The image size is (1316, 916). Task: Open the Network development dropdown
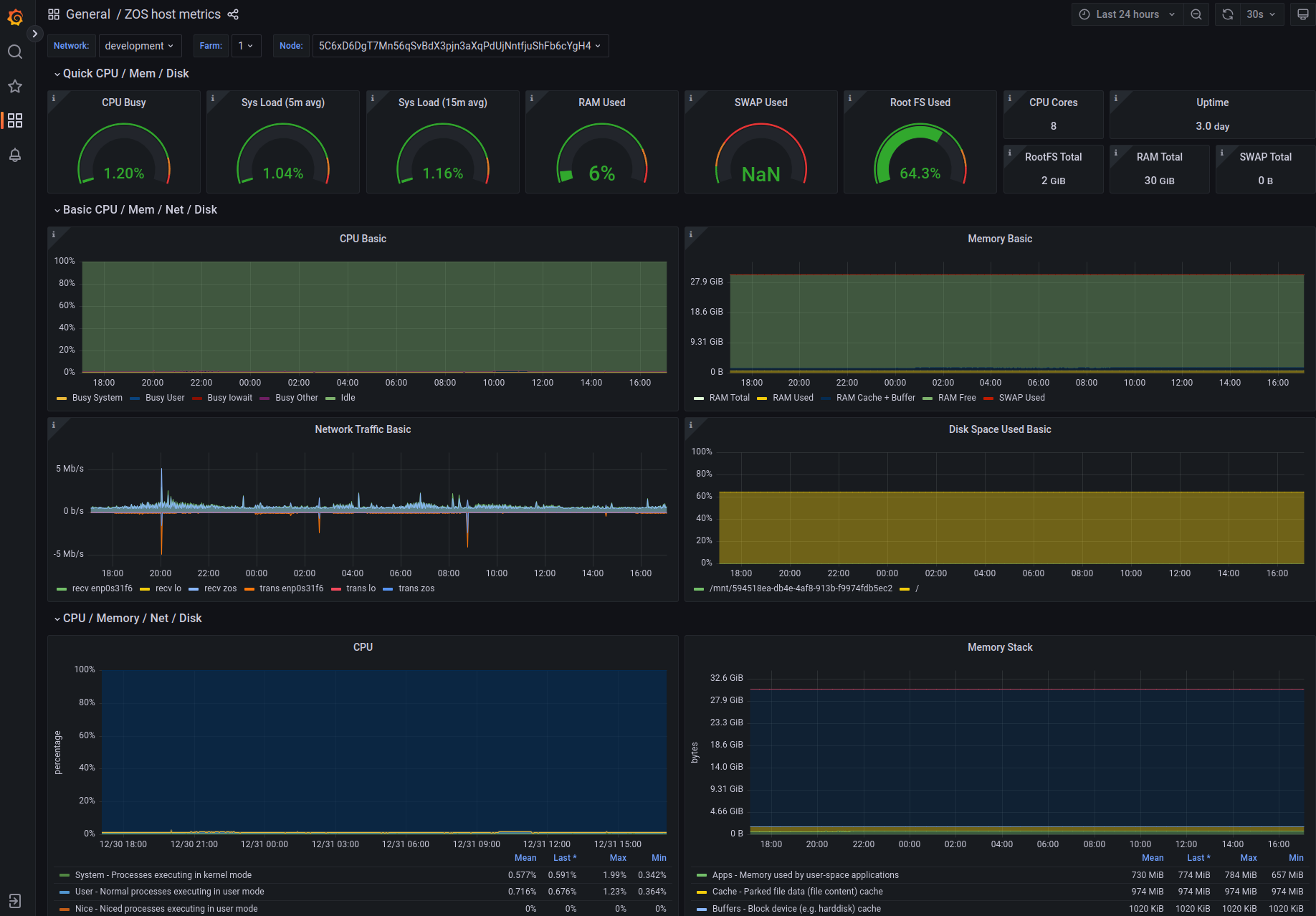(139, 46)
